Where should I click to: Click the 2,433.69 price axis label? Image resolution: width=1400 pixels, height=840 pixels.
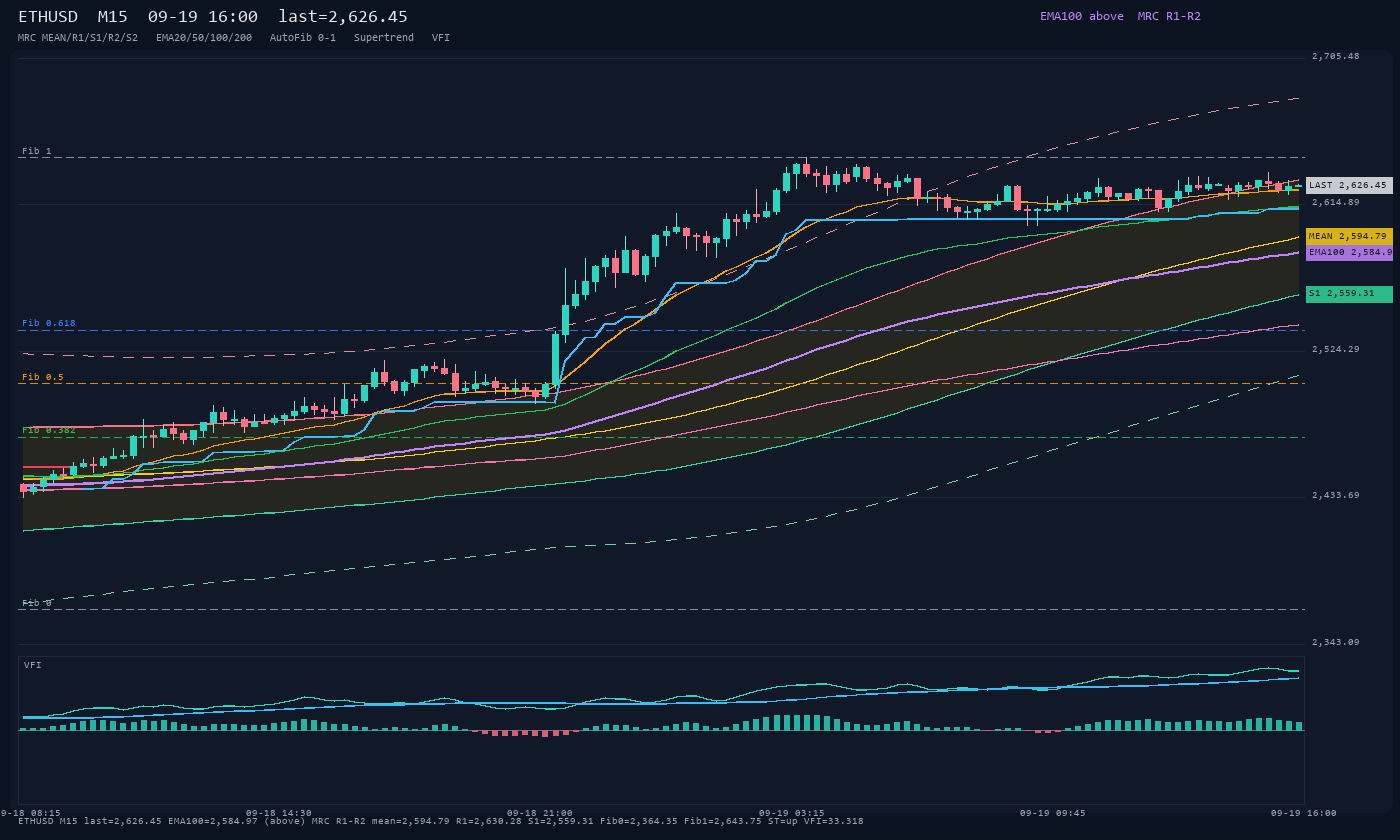(1336, 496)
